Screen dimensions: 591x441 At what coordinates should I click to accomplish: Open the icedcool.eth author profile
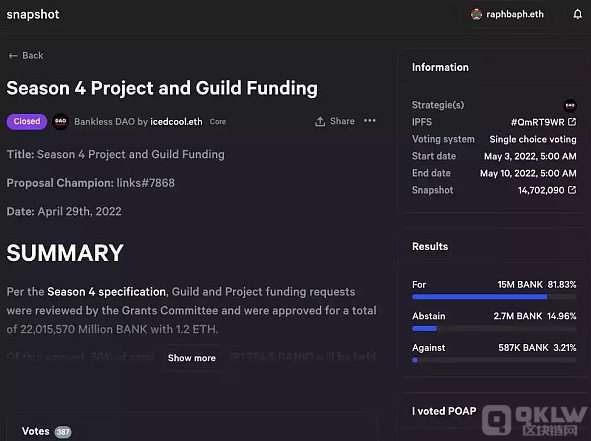click(x=176, y=122)
